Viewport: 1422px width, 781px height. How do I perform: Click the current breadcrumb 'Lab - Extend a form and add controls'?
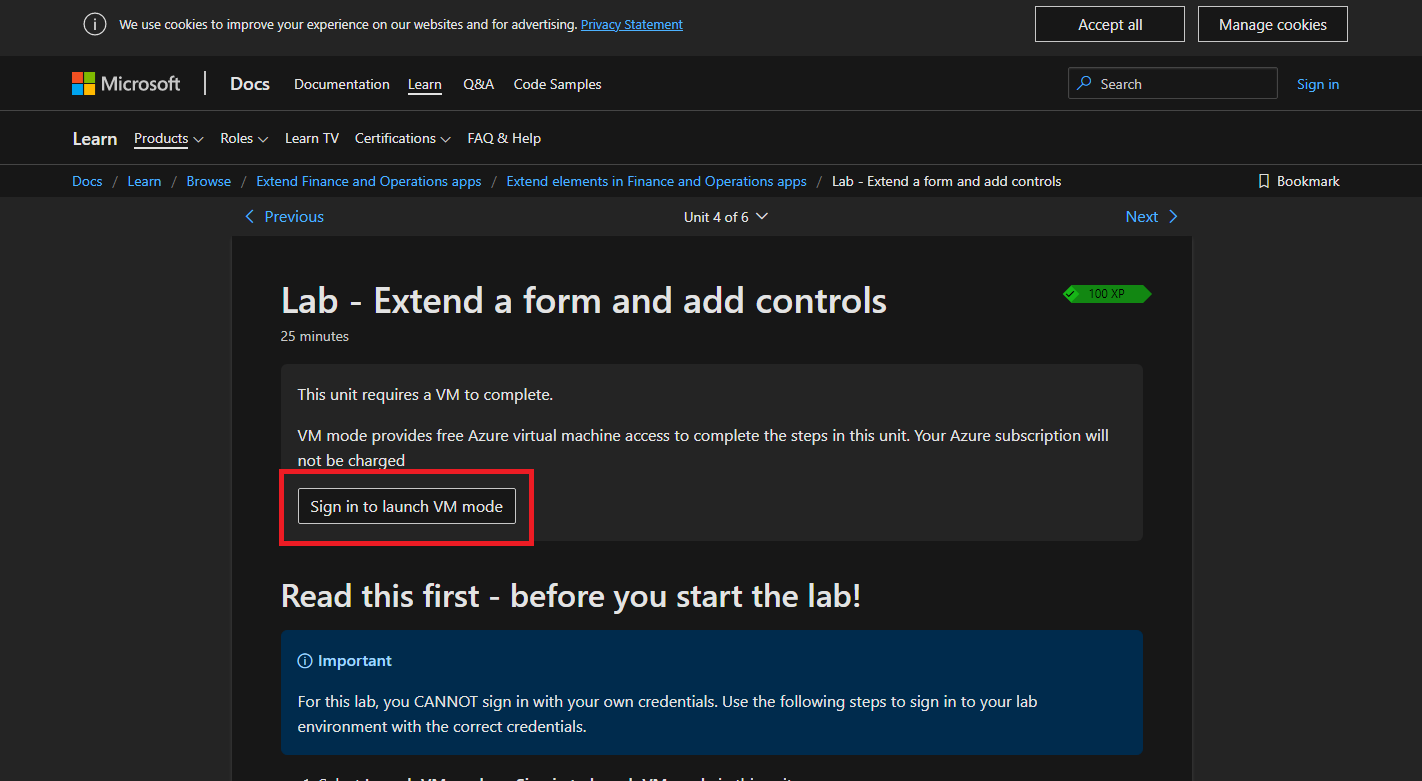coord(947,181)
